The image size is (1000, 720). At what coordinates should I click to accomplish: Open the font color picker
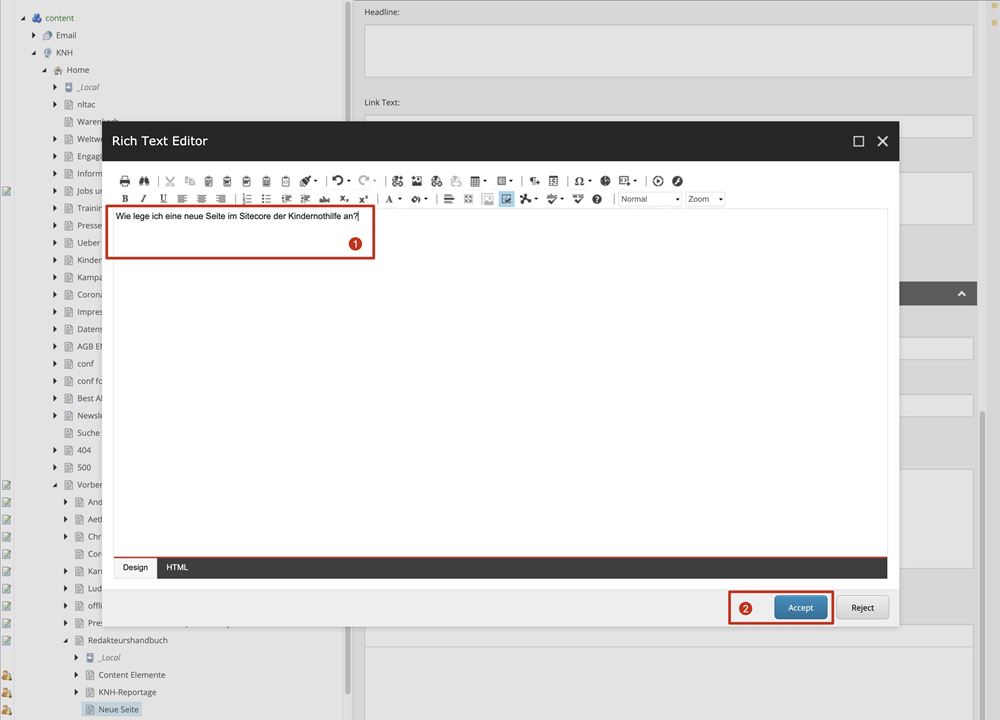(x=390, y=199)
